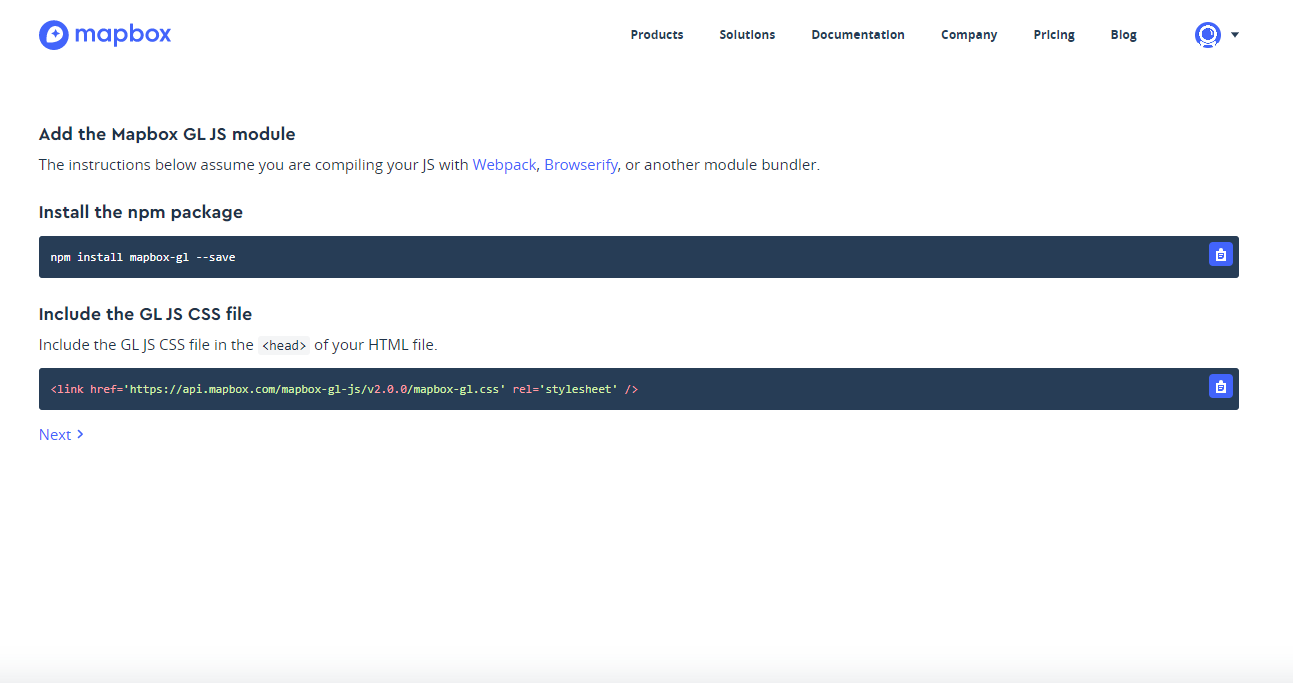This screenshot has width=1293, height=686.
Task: Click the inline <head> code tag
Action: [284, 346]
